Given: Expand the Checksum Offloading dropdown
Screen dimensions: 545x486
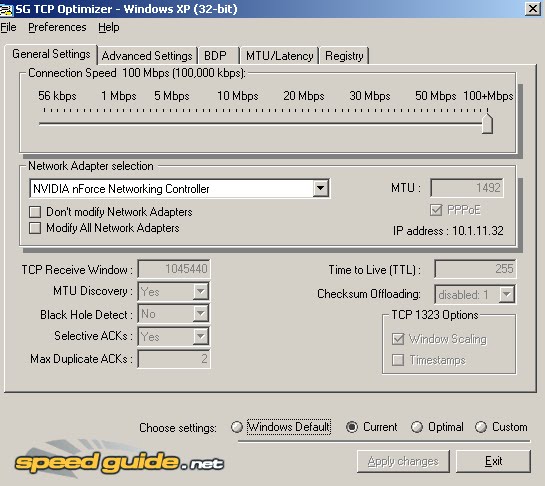Looking at the screenshot, I should coord(506,294).
